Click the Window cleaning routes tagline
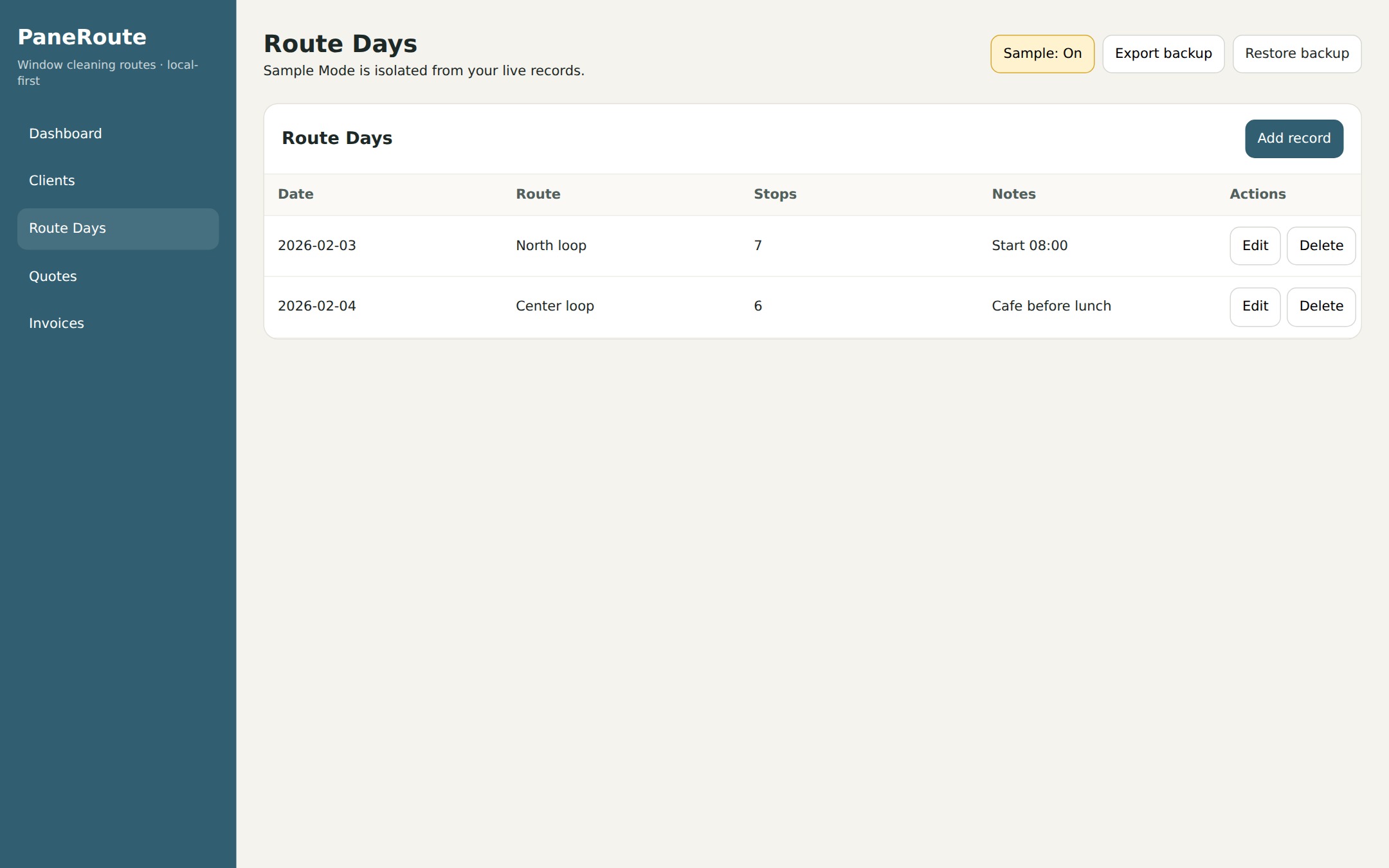Image resolution: width=1389 pixels, height=868 pixels. pos(107,73)
